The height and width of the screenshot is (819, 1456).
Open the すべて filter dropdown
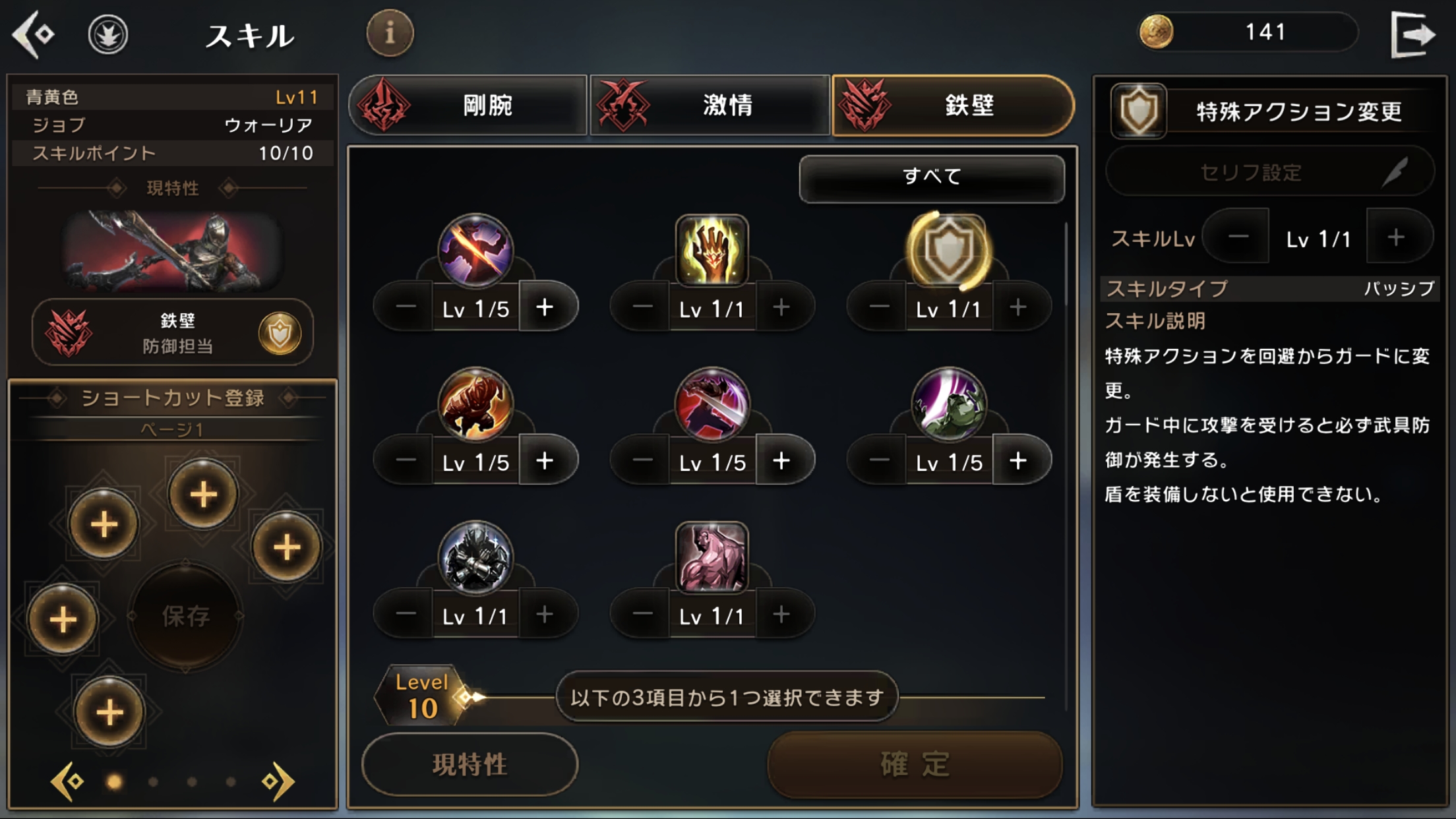tap(931, 177)
